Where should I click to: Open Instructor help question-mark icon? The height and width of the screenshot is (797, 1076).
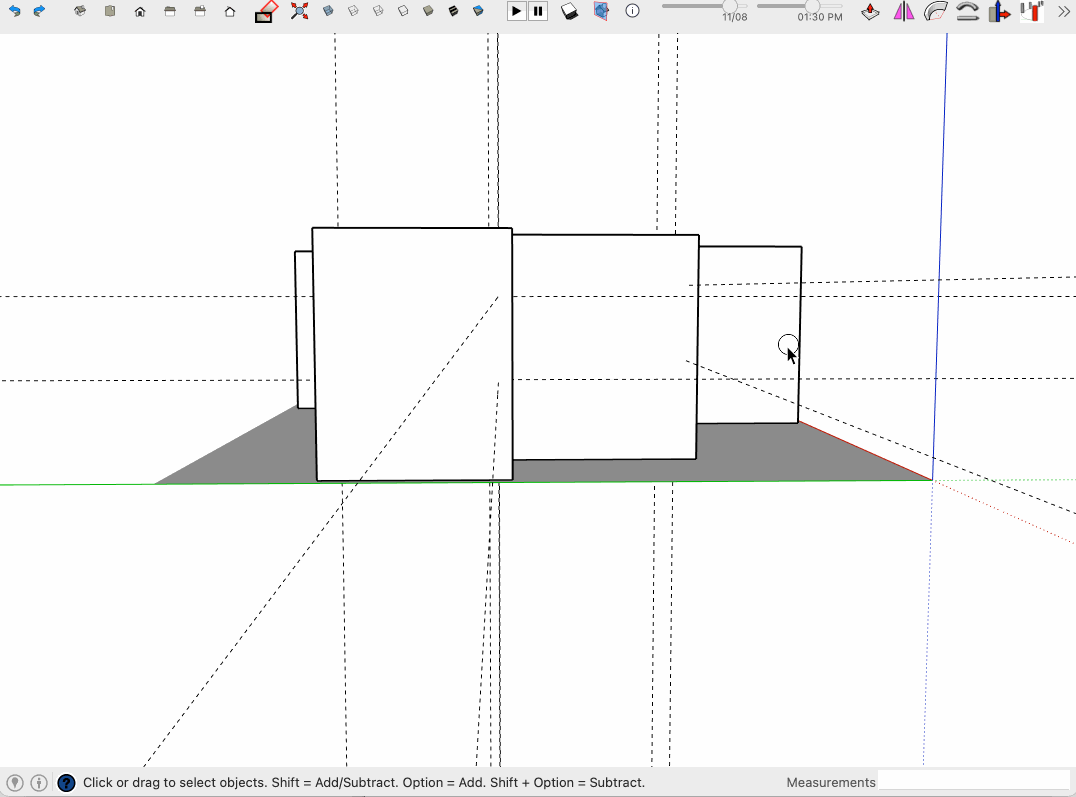[x=67, y=783]
